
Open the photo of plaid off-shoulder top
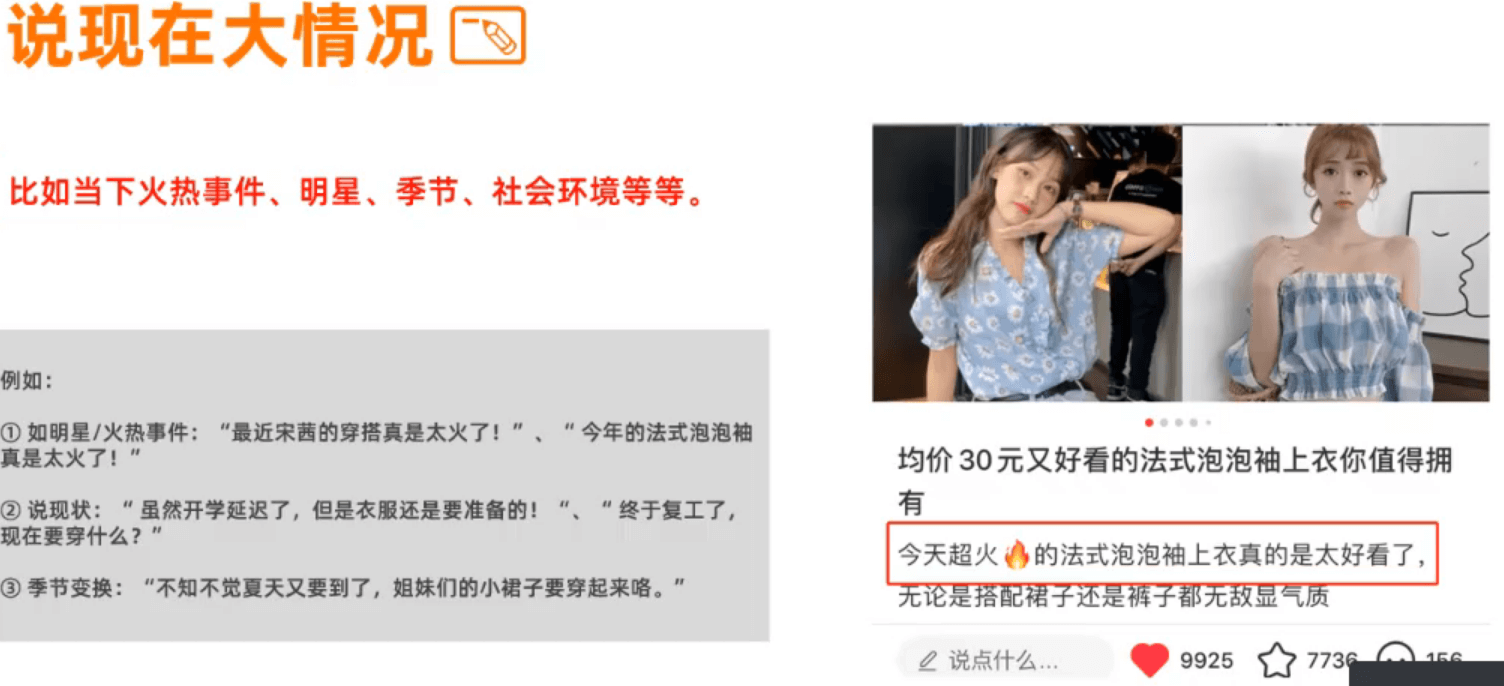coord(1336,263)
